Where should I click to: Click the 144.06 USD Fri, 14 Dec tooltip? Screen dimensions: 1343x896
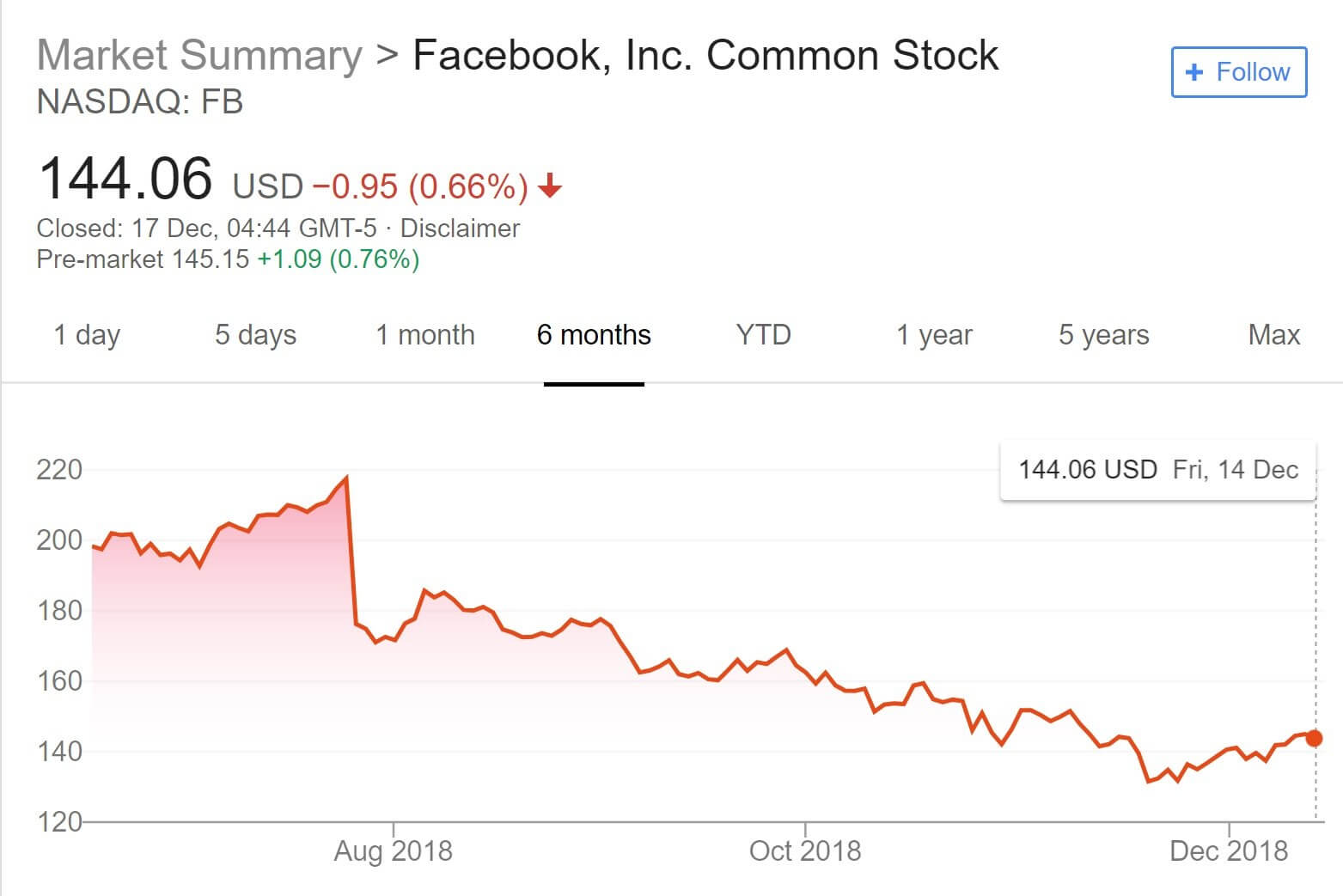click(1157, 470)
